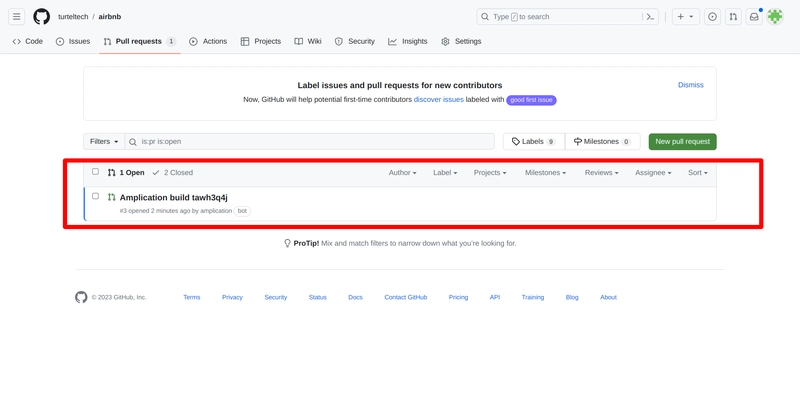Open the API footer link
Image resolution: width=800 pixels, height=397 pixels.
coord(495,297)
